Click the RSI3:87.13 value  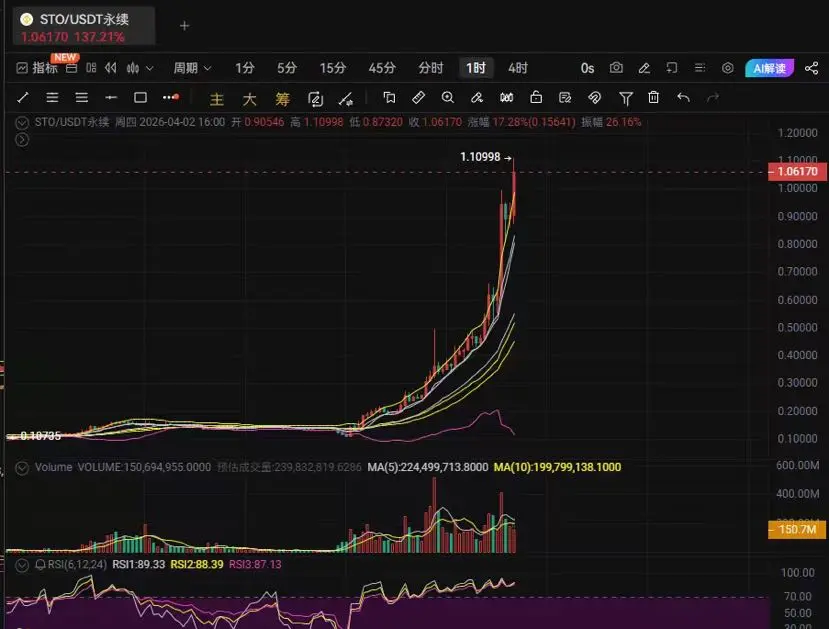click(x=255, y=565)
